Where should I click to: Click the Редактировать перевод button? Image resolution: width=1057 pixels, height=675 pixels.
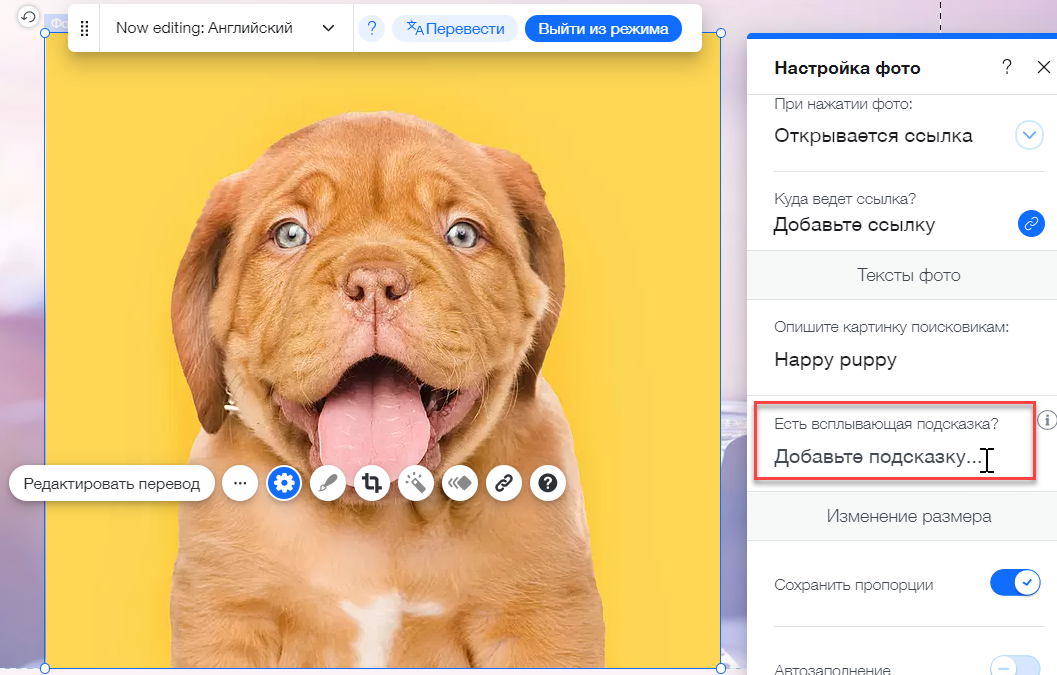pos(112,484)
